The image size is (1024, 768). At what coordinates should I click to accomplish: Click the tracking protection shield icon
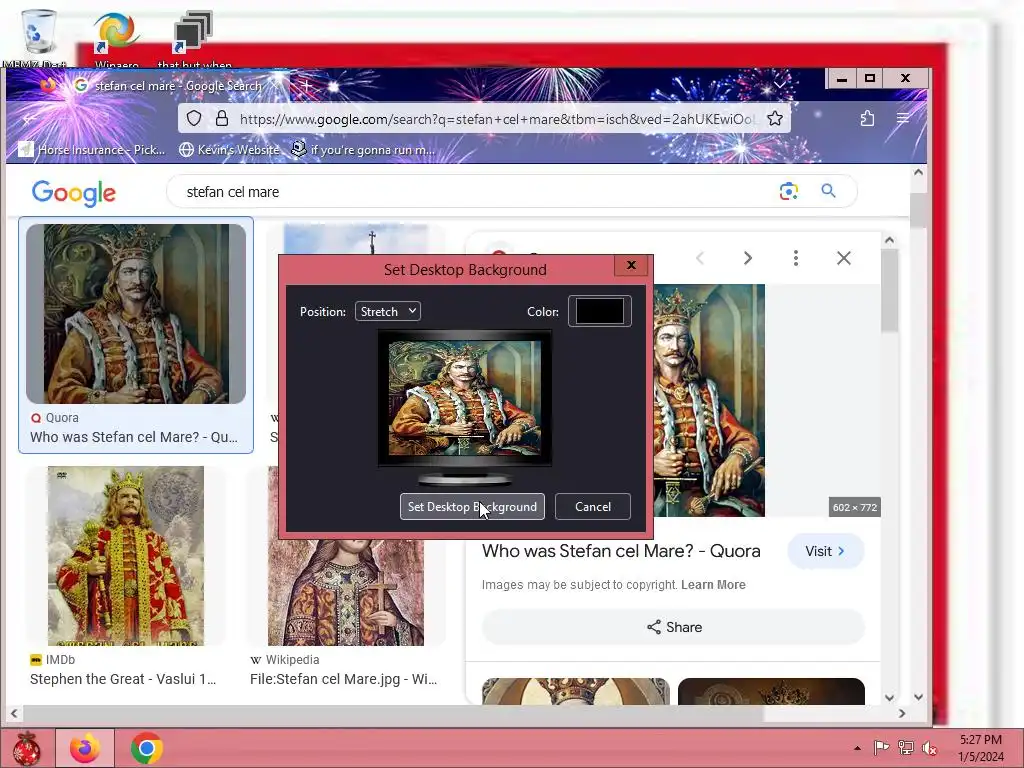[x=194, y=118]
